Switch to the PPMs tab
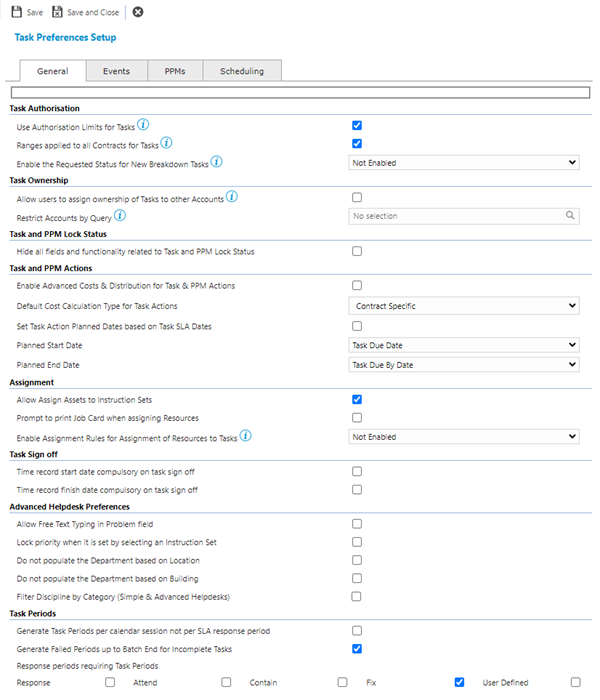 point(174,71)
